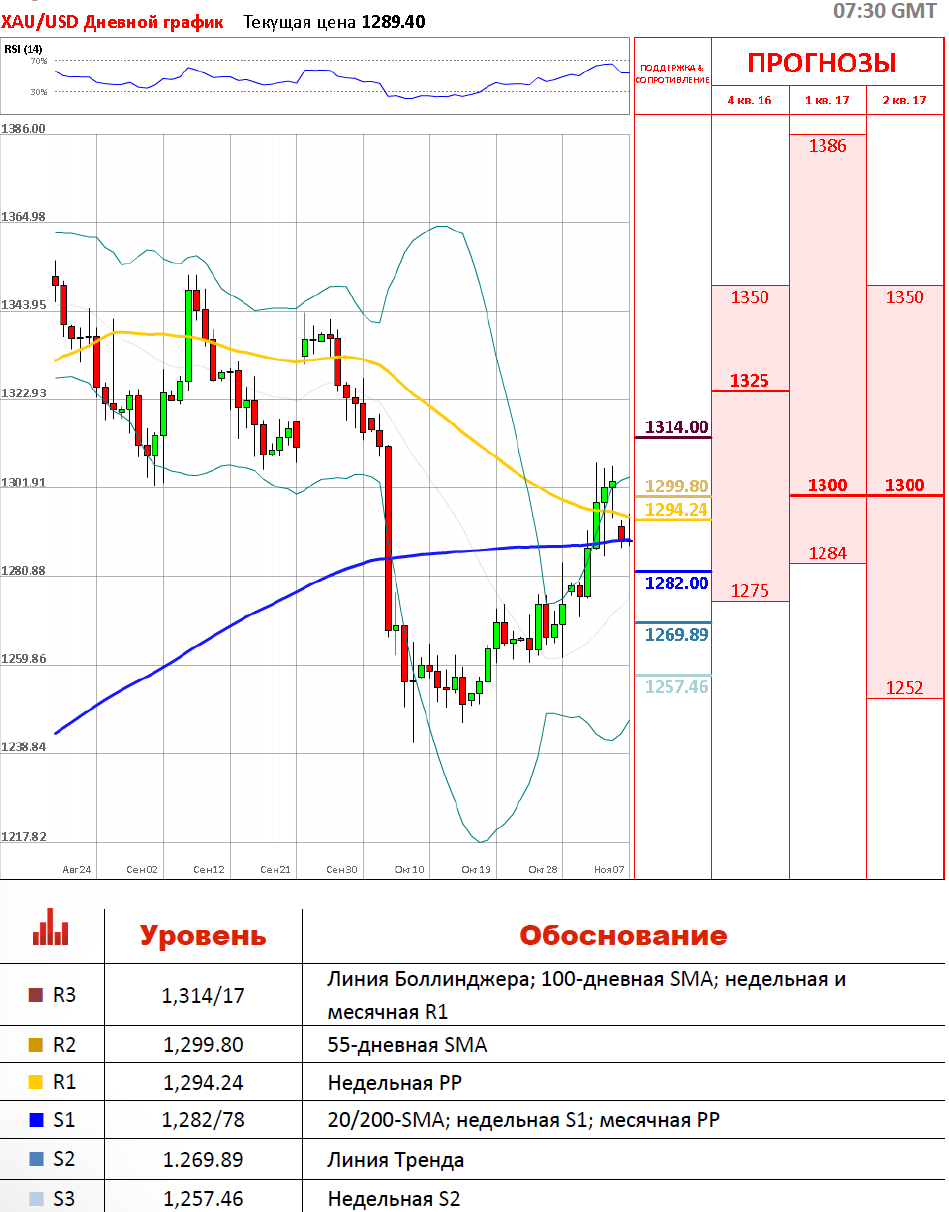Image resolution: width=949 pixels, height=1212 pixels.
Task: Click the dark red R3 square marker
Action: (x=36, y=995)
